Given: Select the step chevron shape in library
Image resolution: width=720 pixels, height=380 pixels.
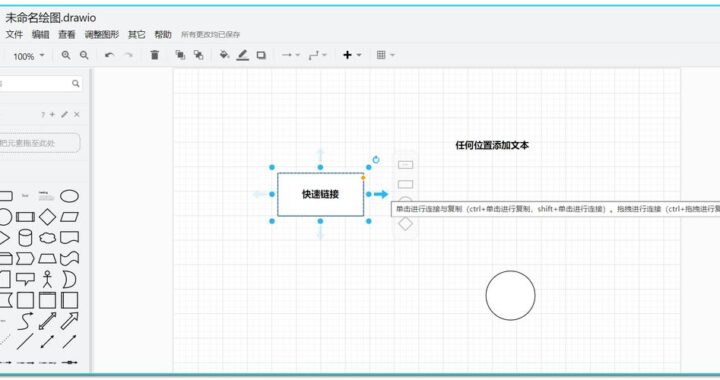Looking at the screenshot, I should pos(25,258).
